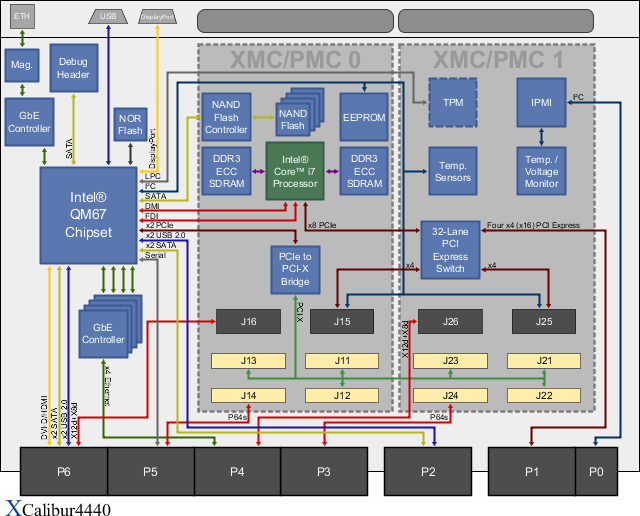Click the 32-Lane PCI Express Switch block

coord(450,250)
